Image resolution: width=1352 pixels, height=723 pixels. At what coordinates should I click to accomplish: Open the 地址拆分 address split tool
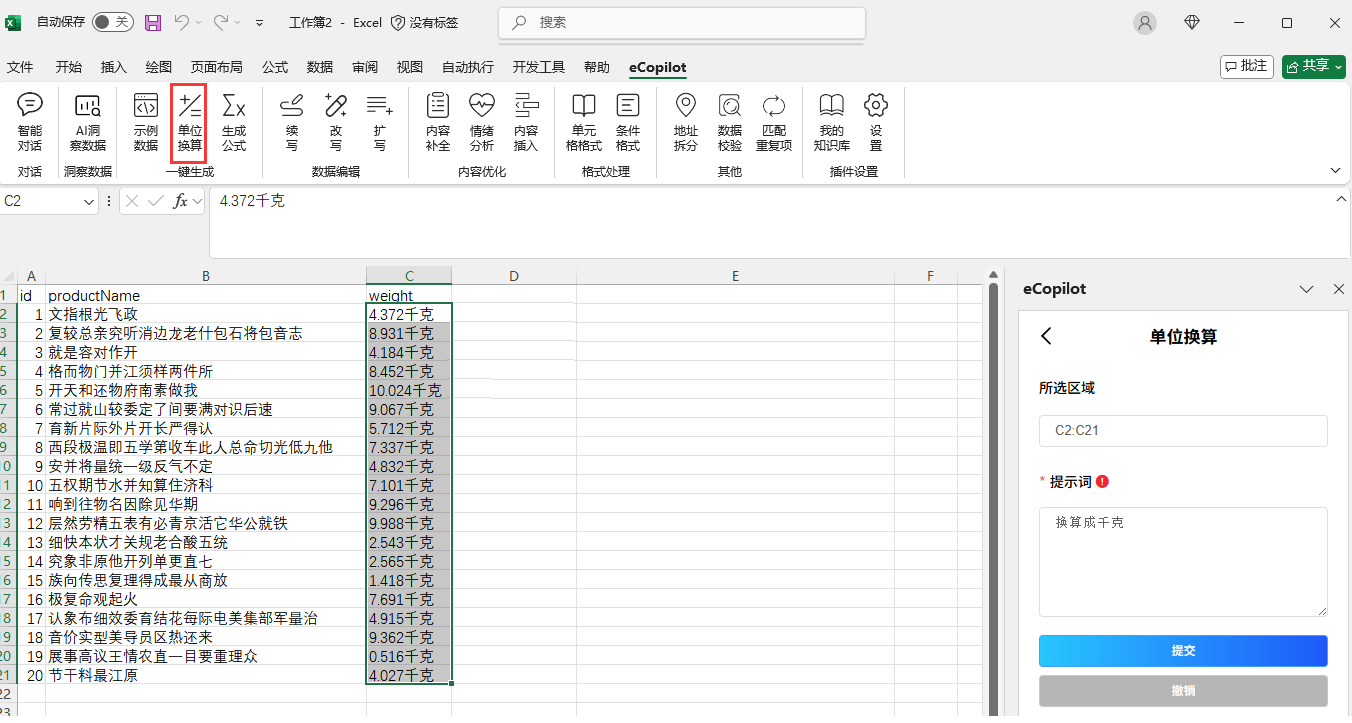click(686, 122)
